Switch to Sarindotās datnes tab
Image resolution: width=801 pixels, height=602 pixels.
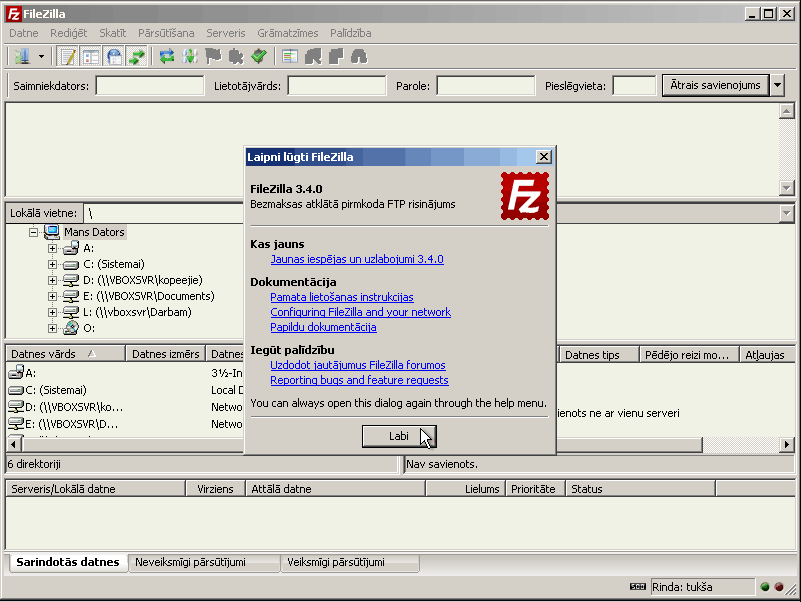(x=68, y=562)
